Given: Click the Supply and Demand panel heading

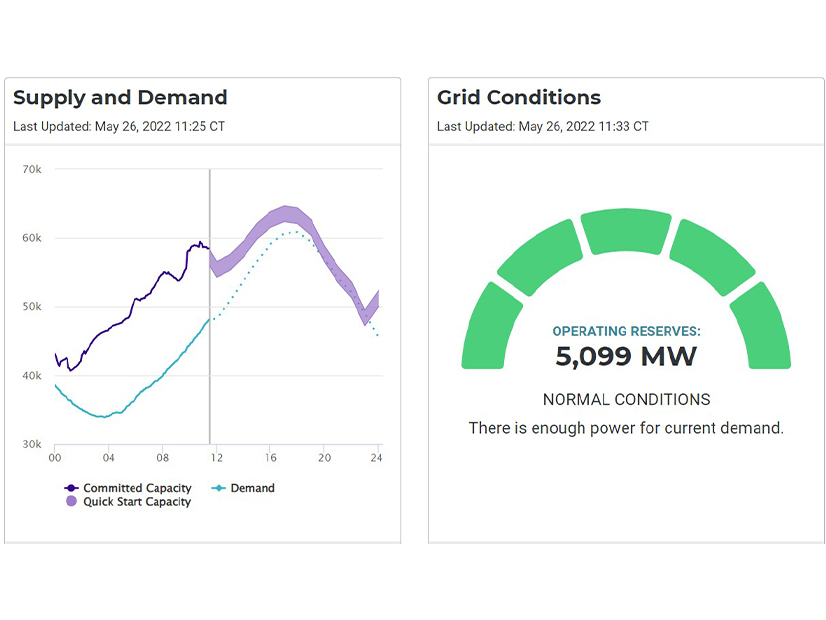Looking at the screenshot, I should [x=120, y=98].
